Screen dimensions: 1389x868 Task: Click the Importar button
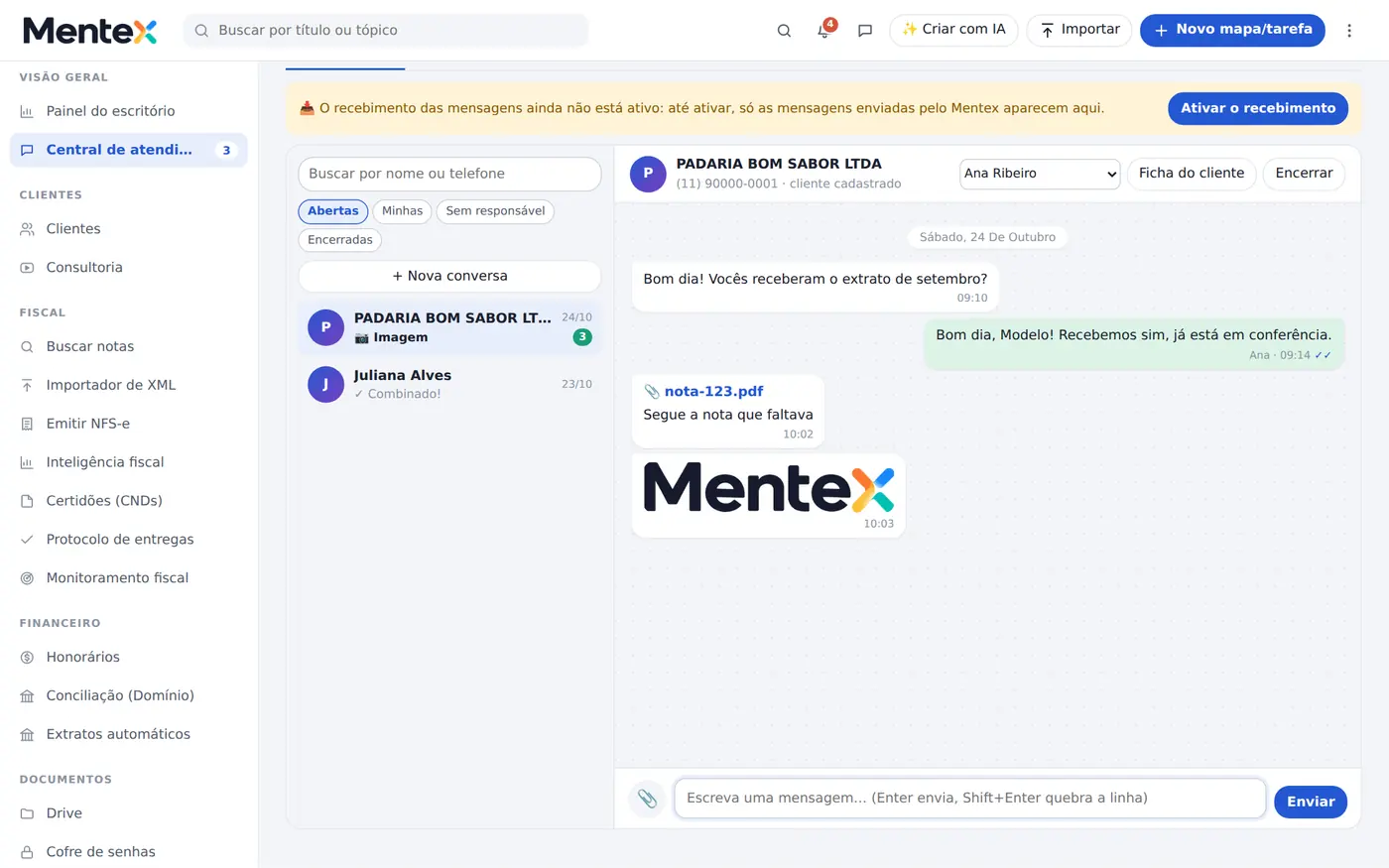coord(1079,30)
